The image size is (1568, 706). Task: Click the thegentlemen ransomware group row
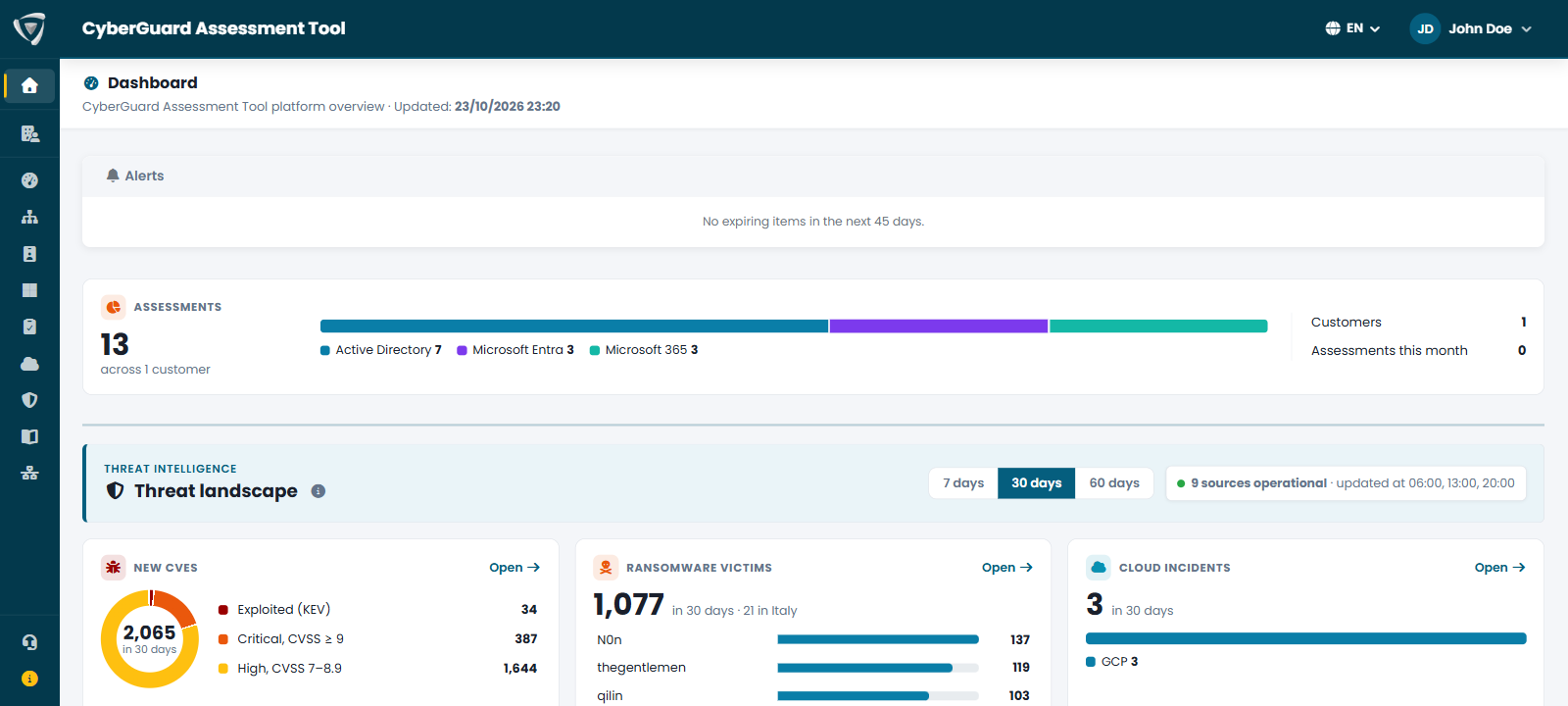(x=813, y=667)
